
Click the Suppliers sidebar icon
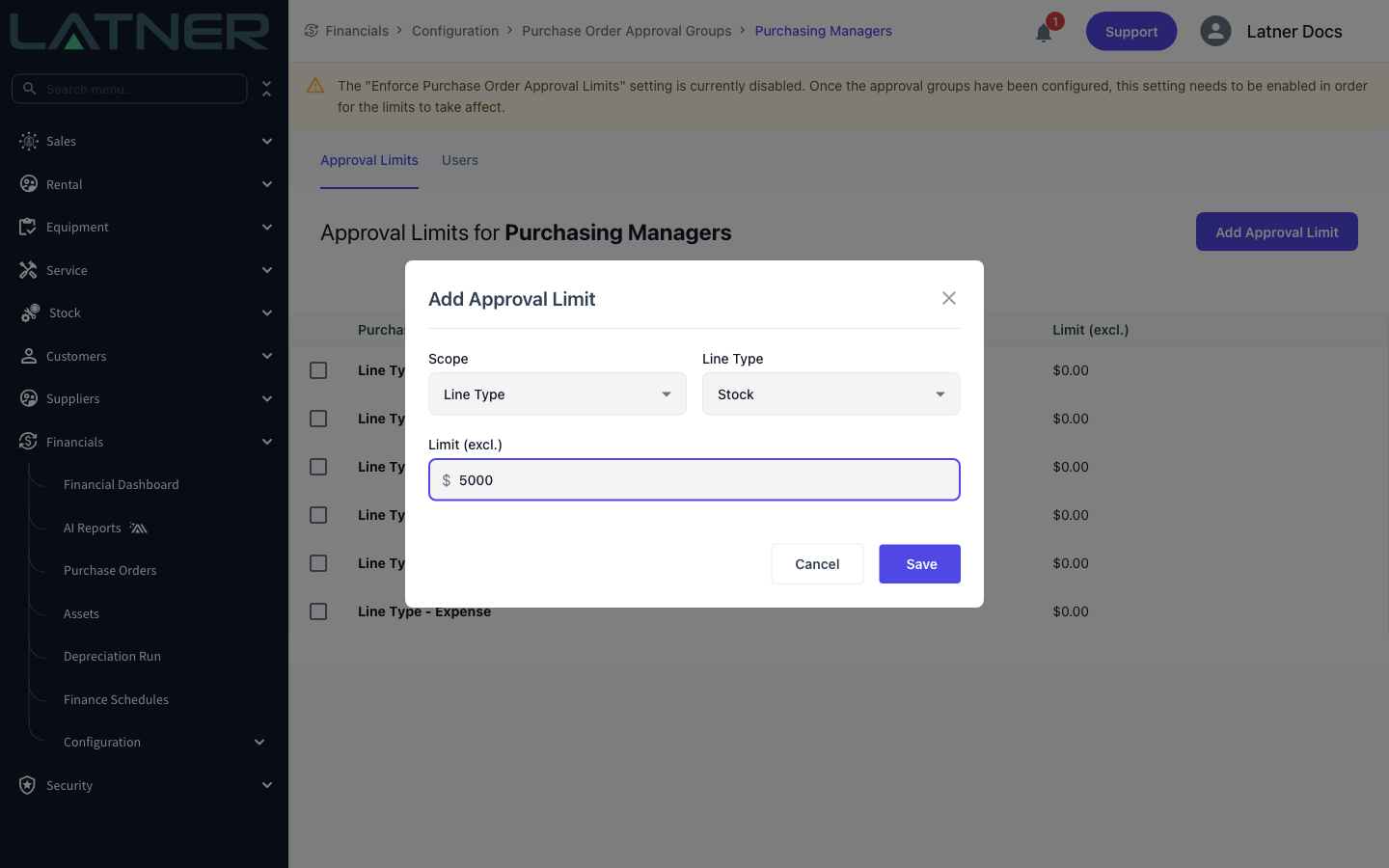pyautogui.click(x=29, y=398)
